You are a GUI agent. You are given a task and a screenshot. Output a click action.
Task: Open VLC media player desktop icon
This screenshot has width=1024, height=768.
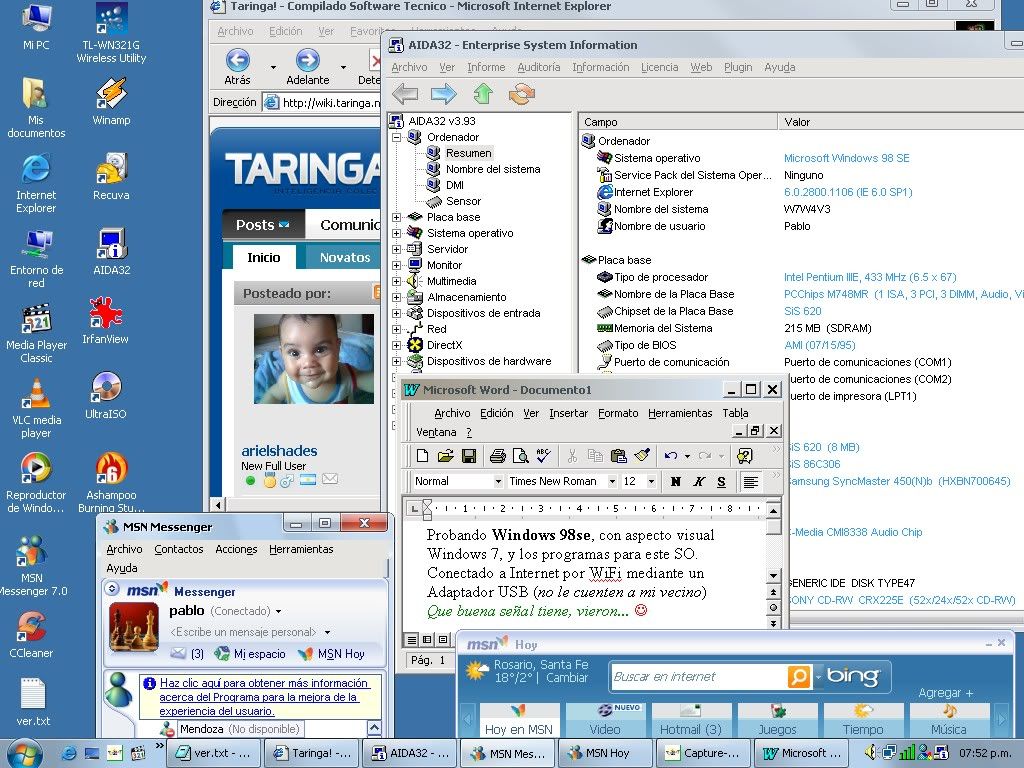(x=37, y=408)
